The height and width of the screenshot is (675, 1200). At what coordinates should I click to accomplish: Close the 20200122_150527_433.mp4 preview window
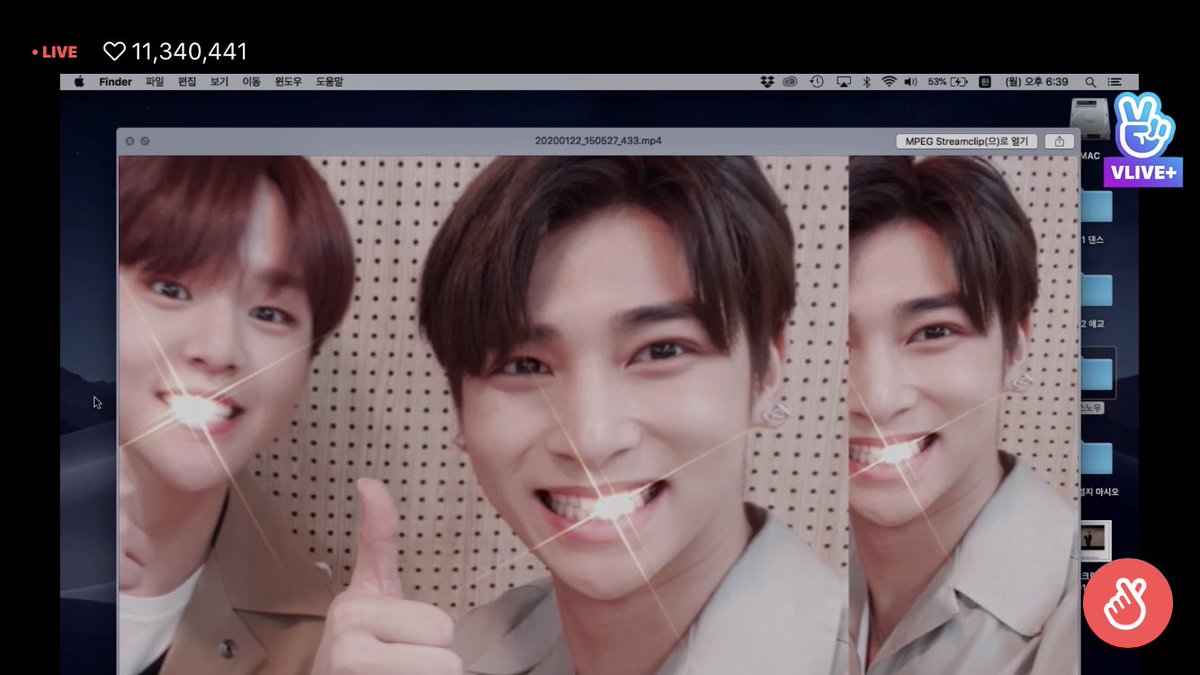129,141
